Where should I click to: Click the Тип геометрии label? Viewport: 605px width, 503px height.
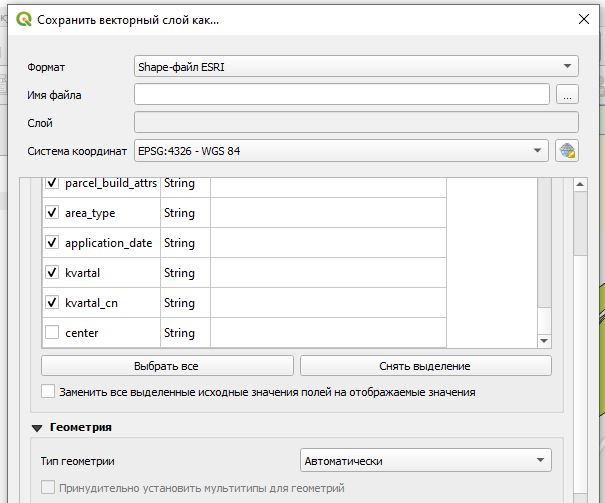click(78, 461)
